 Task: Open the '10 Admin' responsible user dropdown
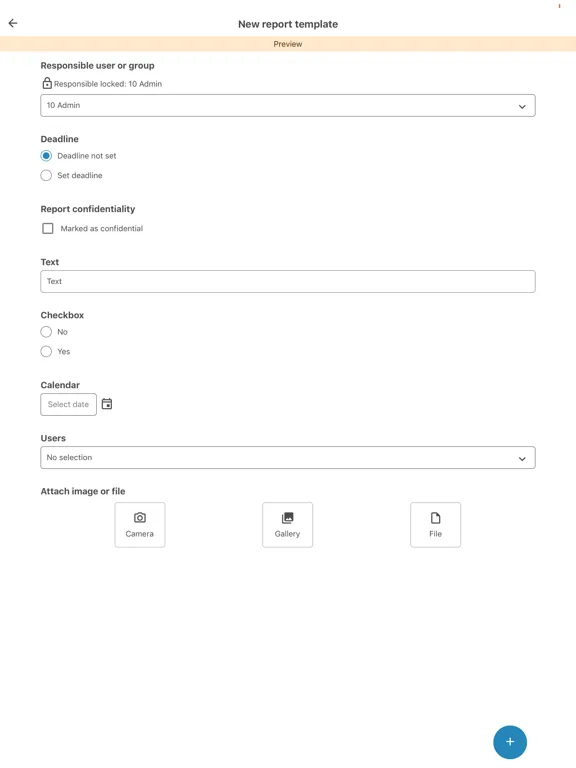[288, 105]
